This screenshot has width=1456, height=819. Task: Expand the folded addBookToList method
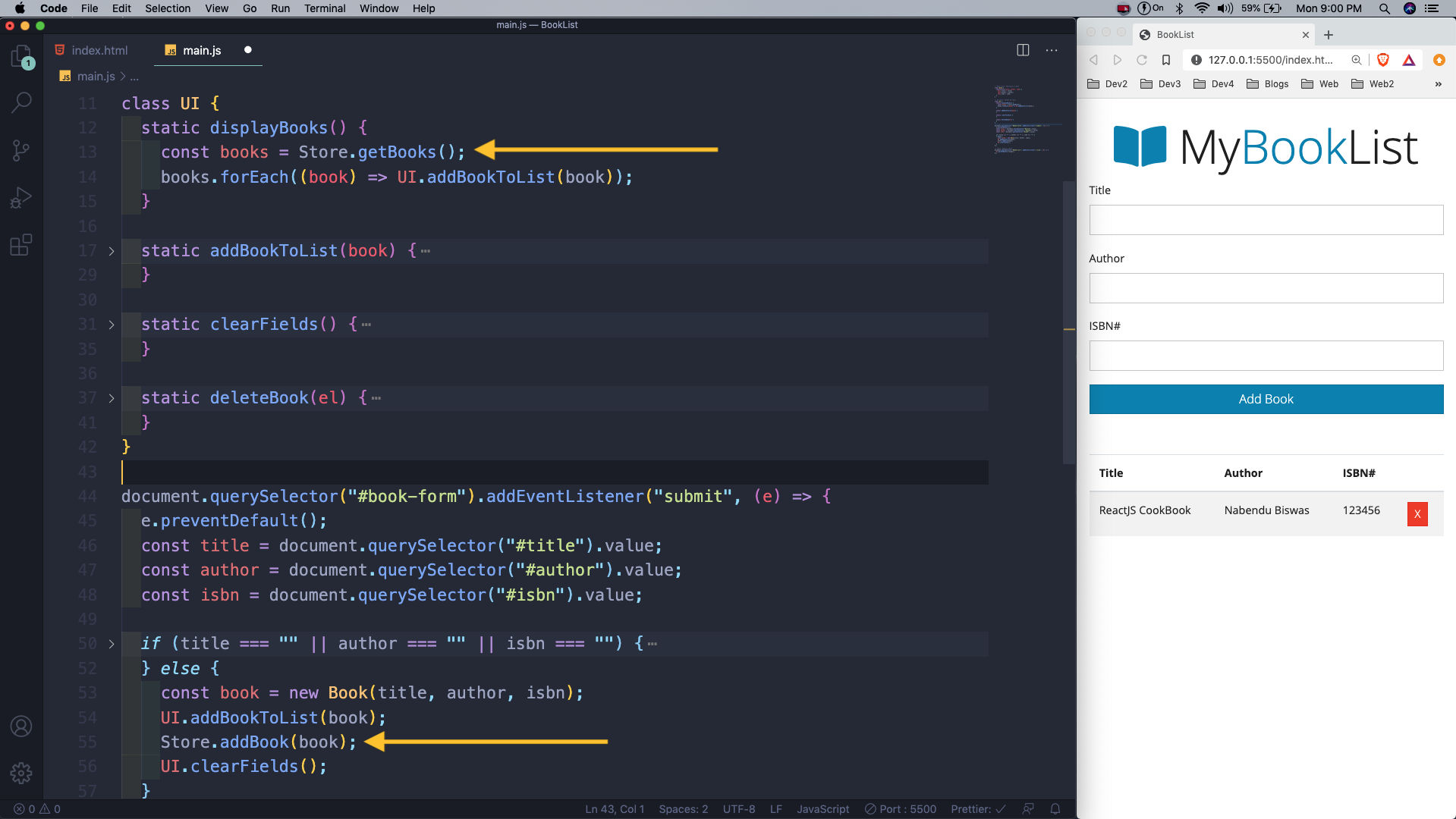[112, 251]
